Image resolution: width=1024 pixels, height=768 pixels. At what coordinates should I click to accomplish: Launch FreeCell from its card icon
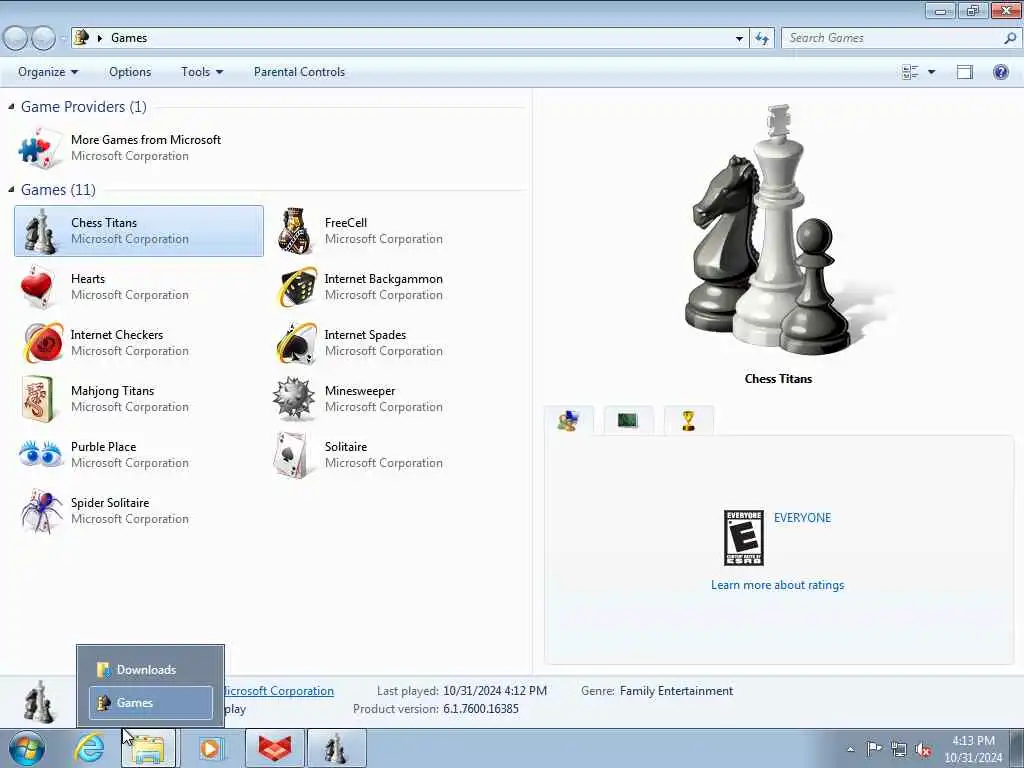pyautogui.click(x=295, y=231)
